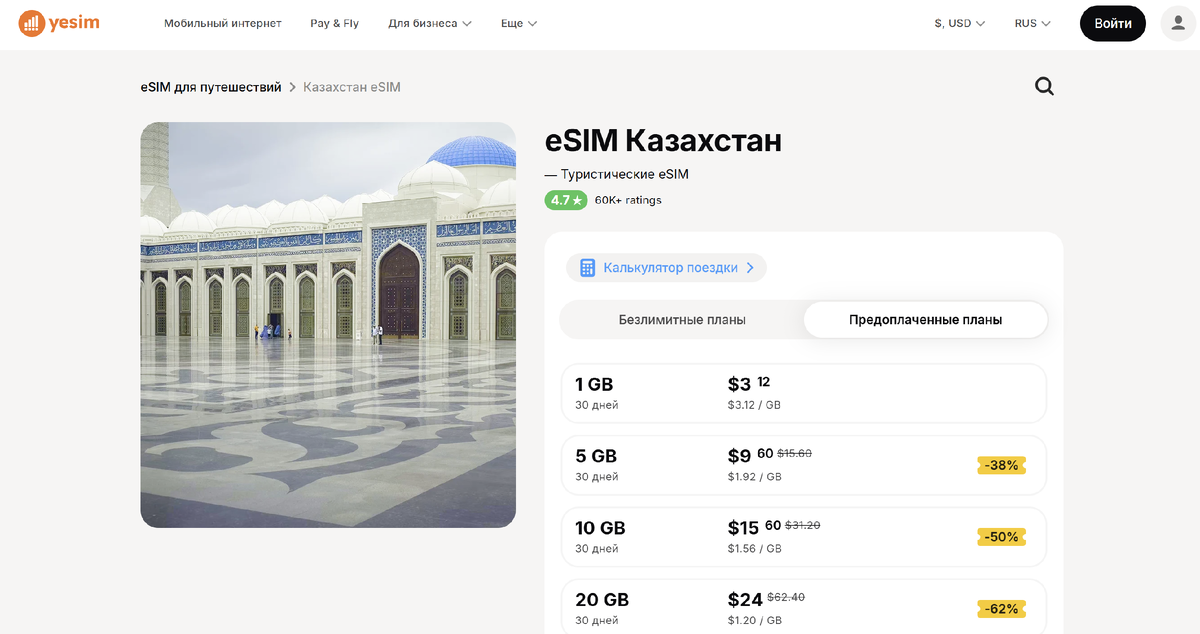The width and height of the screenshot is (1200, 634).
Task: Expand the Для бизнеса dropdown
Action: point(430,23)
